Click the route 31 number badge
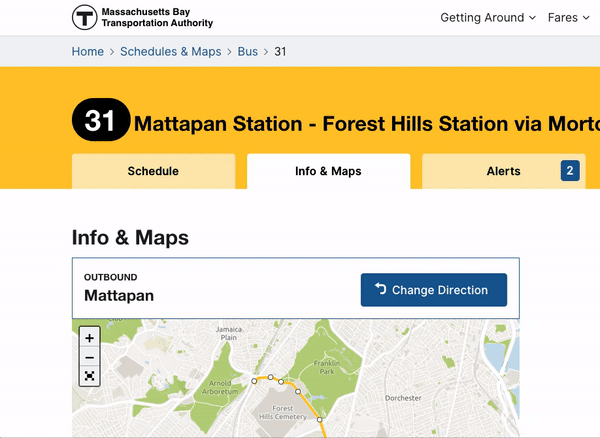 [x=101, y=120]
